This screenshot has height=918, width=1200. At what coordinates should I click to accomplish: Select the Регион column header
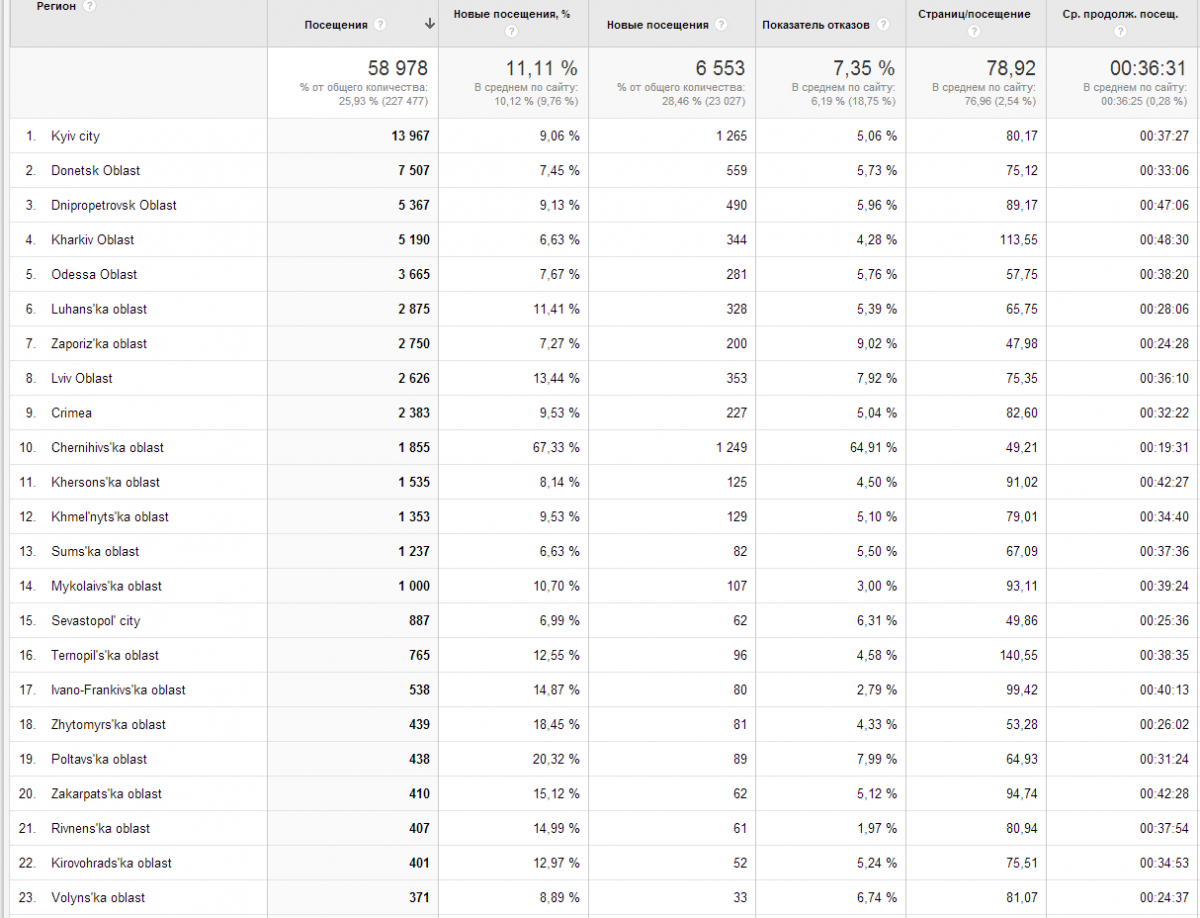[56, 6]
